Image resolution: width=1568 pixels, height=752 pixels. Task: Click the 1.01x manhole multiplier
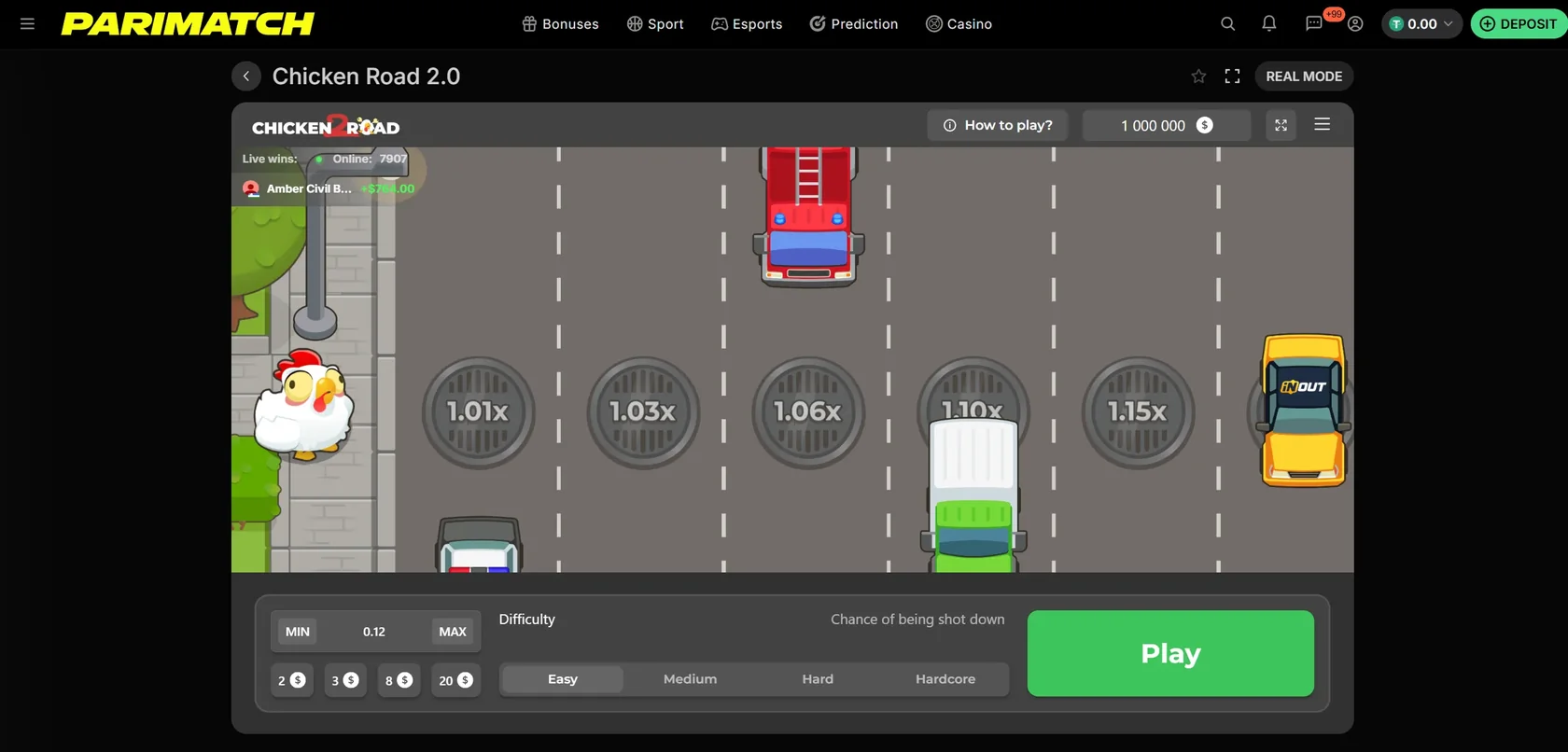tap(478, 412)
